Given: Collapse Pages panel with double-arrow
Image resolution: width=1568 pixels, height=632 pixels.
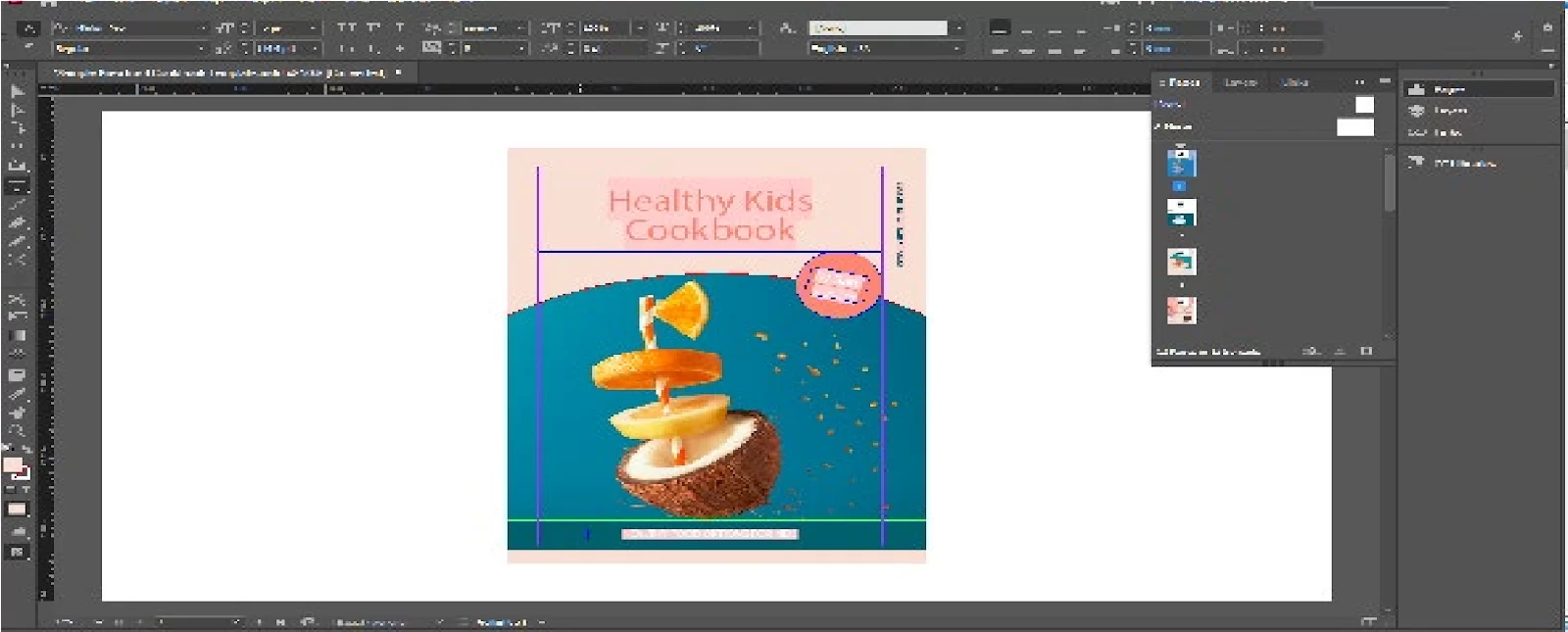Looking at the screenshot, I should click(x=1361, y=81).
